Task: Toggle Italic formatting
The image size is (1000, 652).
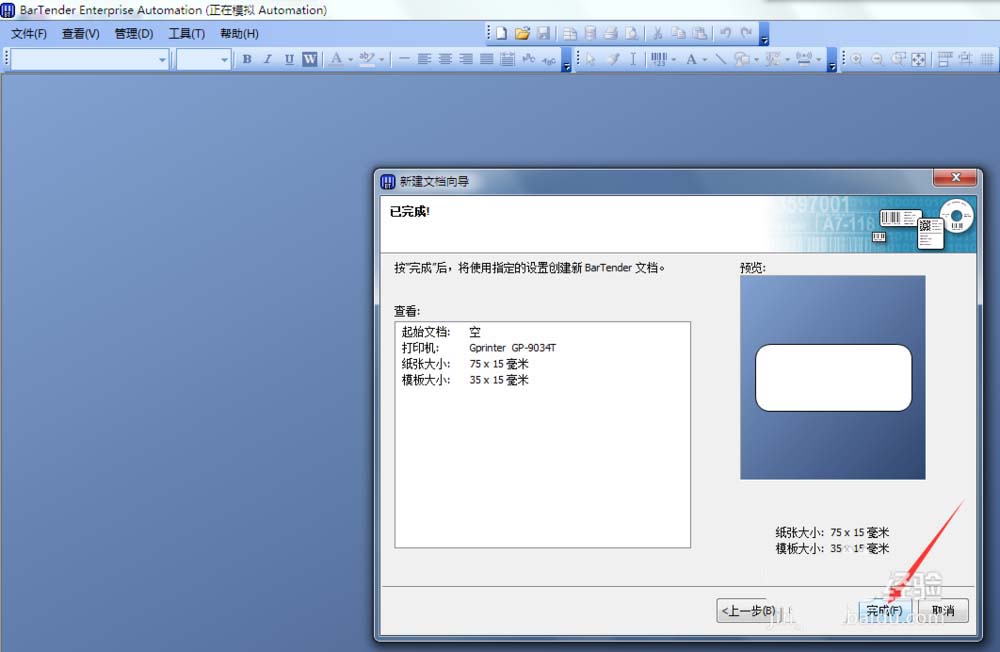Action: click(268, 59)
